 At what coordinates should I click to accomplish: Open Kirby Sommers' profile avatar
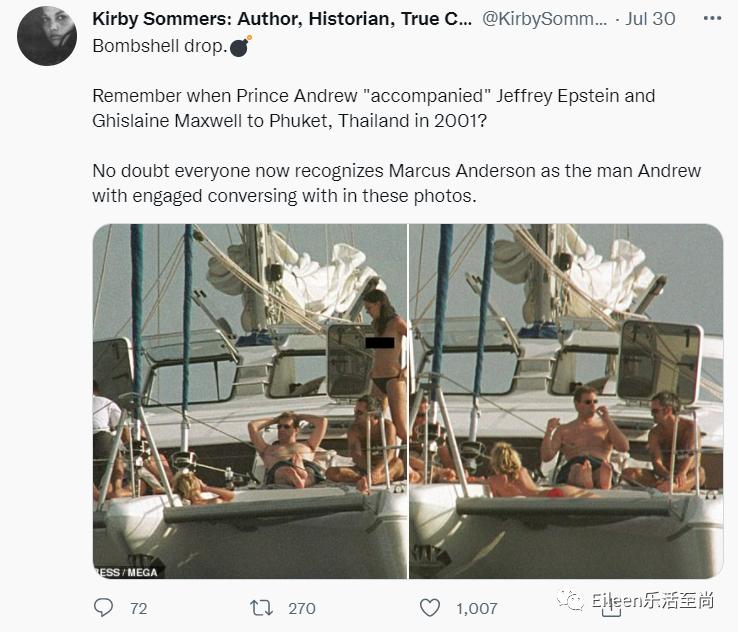[x=47, y=36]
